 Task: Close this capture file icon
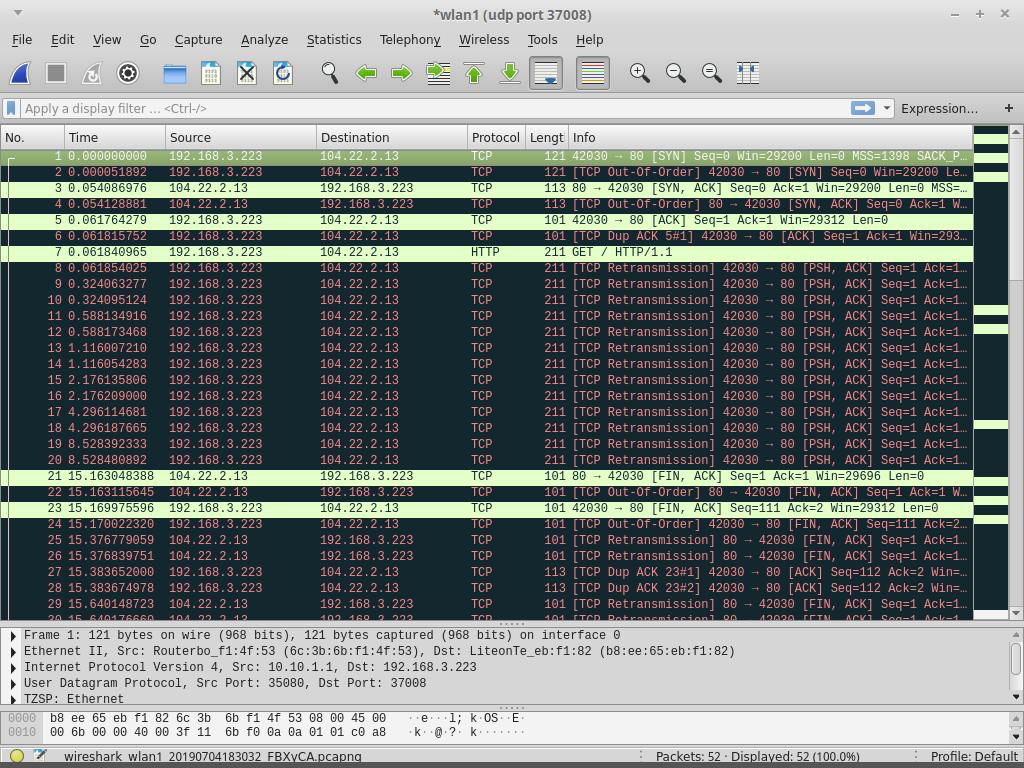pyautogui.click(x=247, y=73)
